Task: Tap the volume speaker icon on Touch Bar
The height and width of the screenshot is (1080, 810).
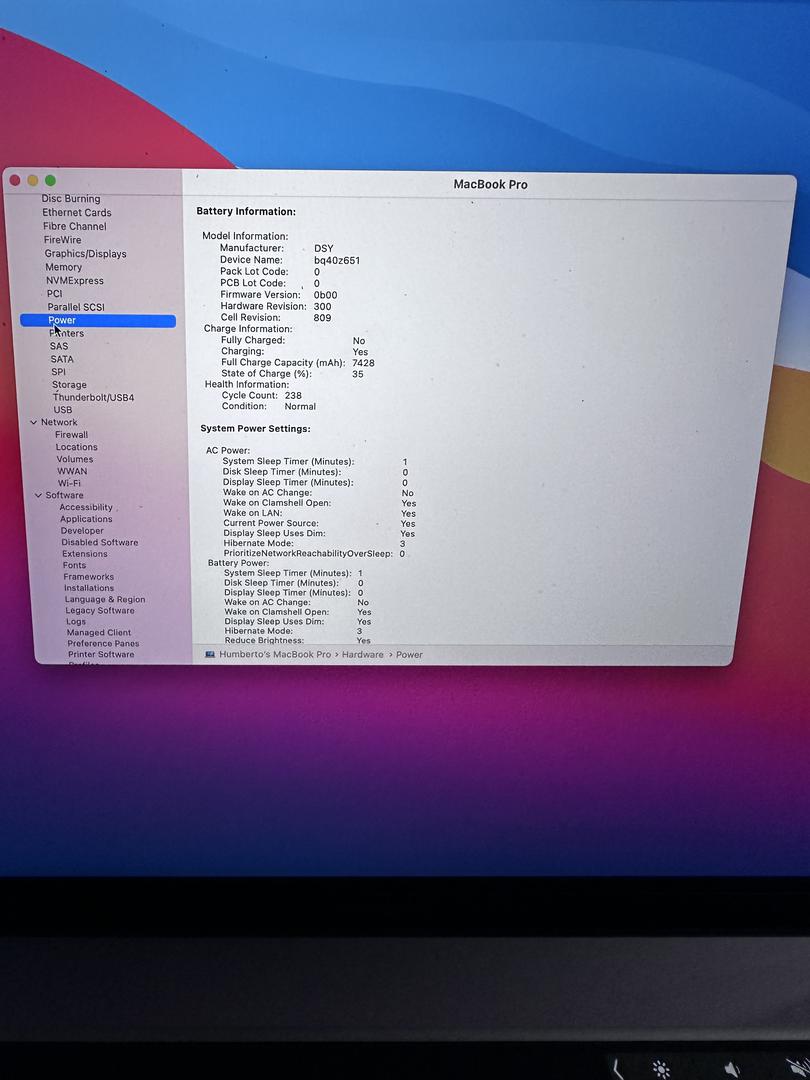Action: [732, 1070]
